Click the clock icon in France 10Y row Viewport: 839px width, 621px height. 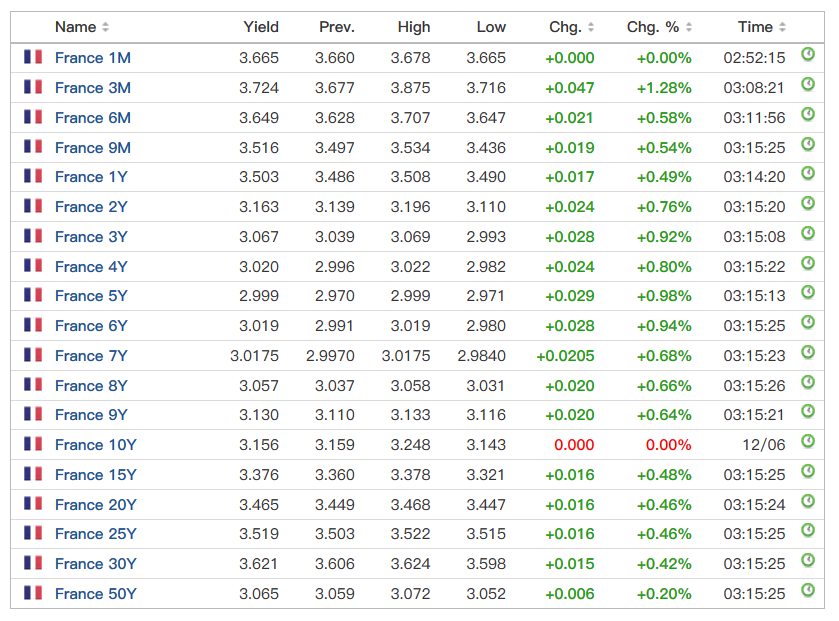click(808, 441)
